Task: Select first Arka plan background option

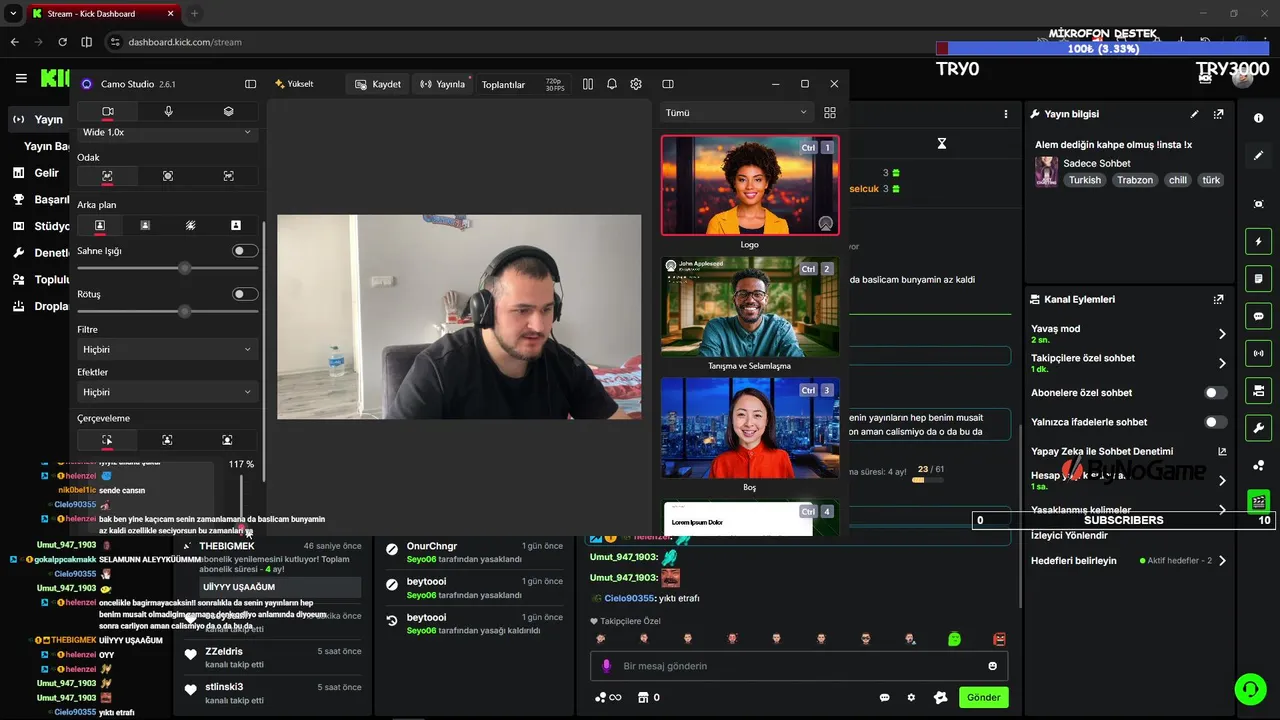Action: coord(100,226)
